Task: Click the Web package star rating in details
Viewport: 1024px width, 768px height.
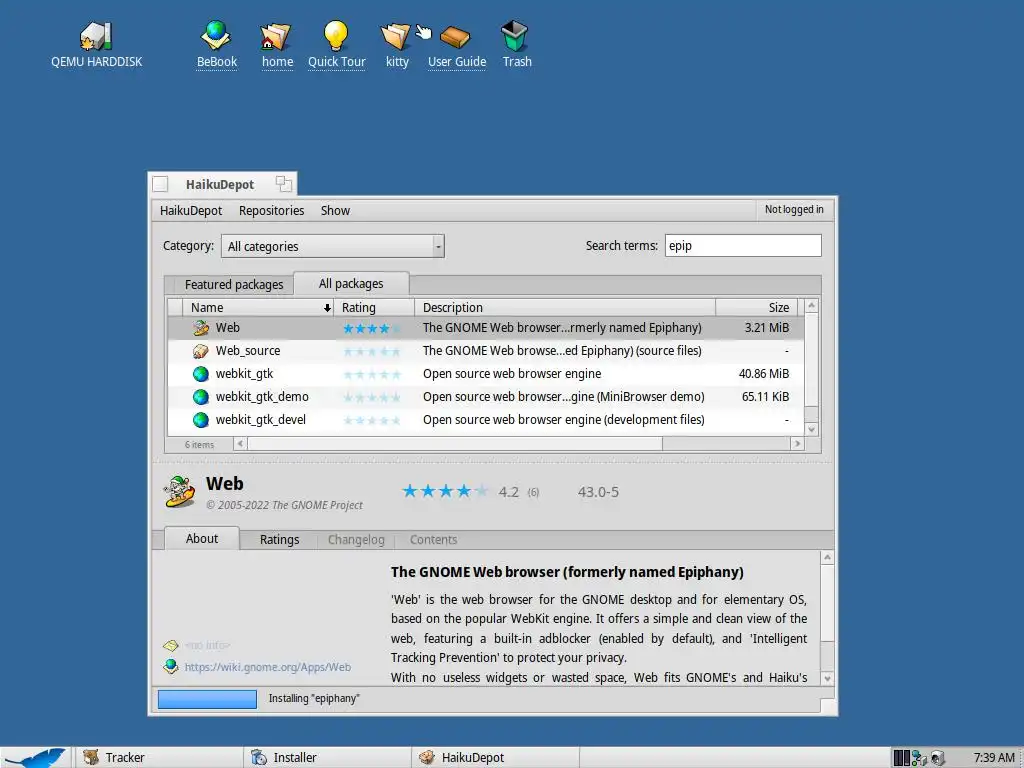Action: 445,491
